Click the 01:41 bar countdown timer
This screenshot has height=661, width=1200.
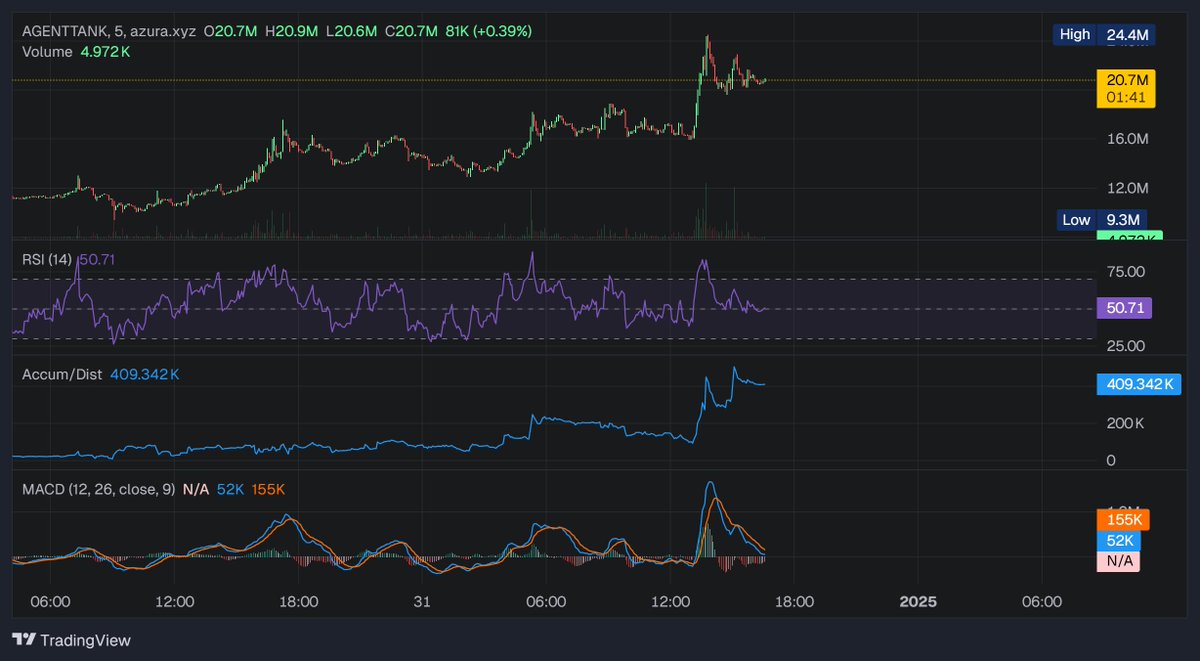tap(1126, 97)
